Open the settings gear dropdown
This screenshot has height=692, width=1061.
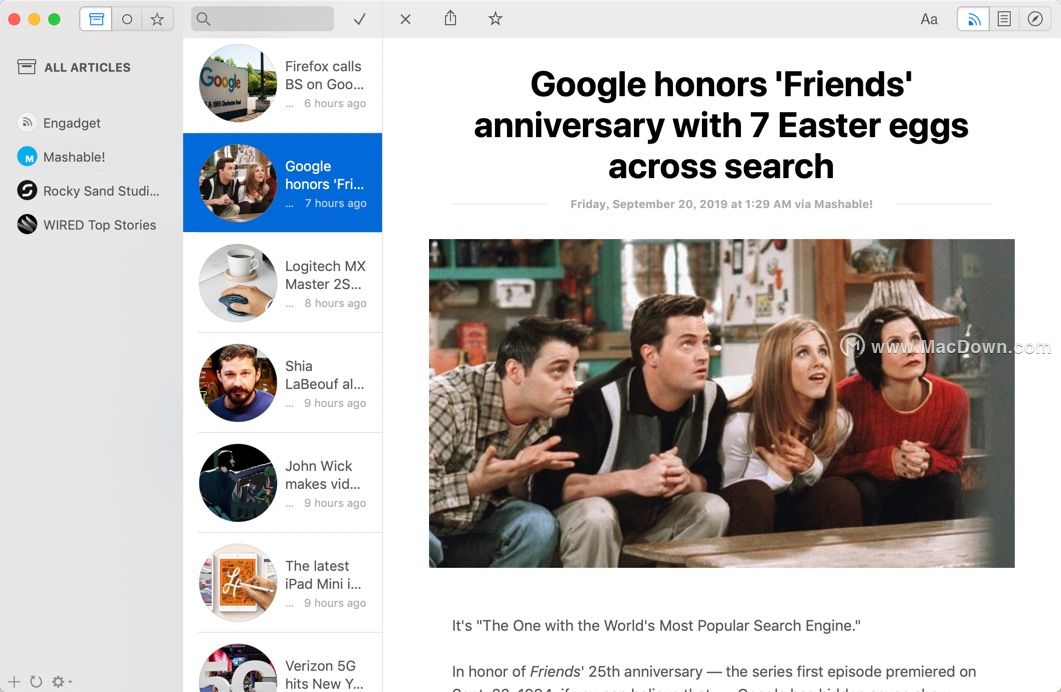[61, 681]
